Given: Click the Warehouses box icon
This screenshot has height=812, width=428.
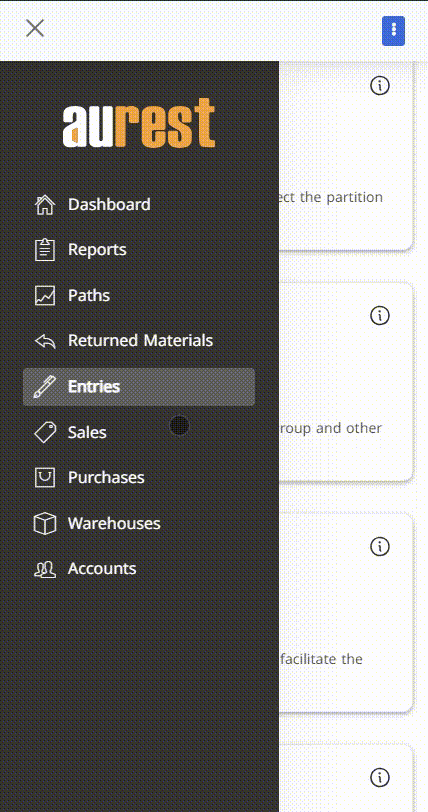Looking at the screenshot, I should [x=45, y=523].
